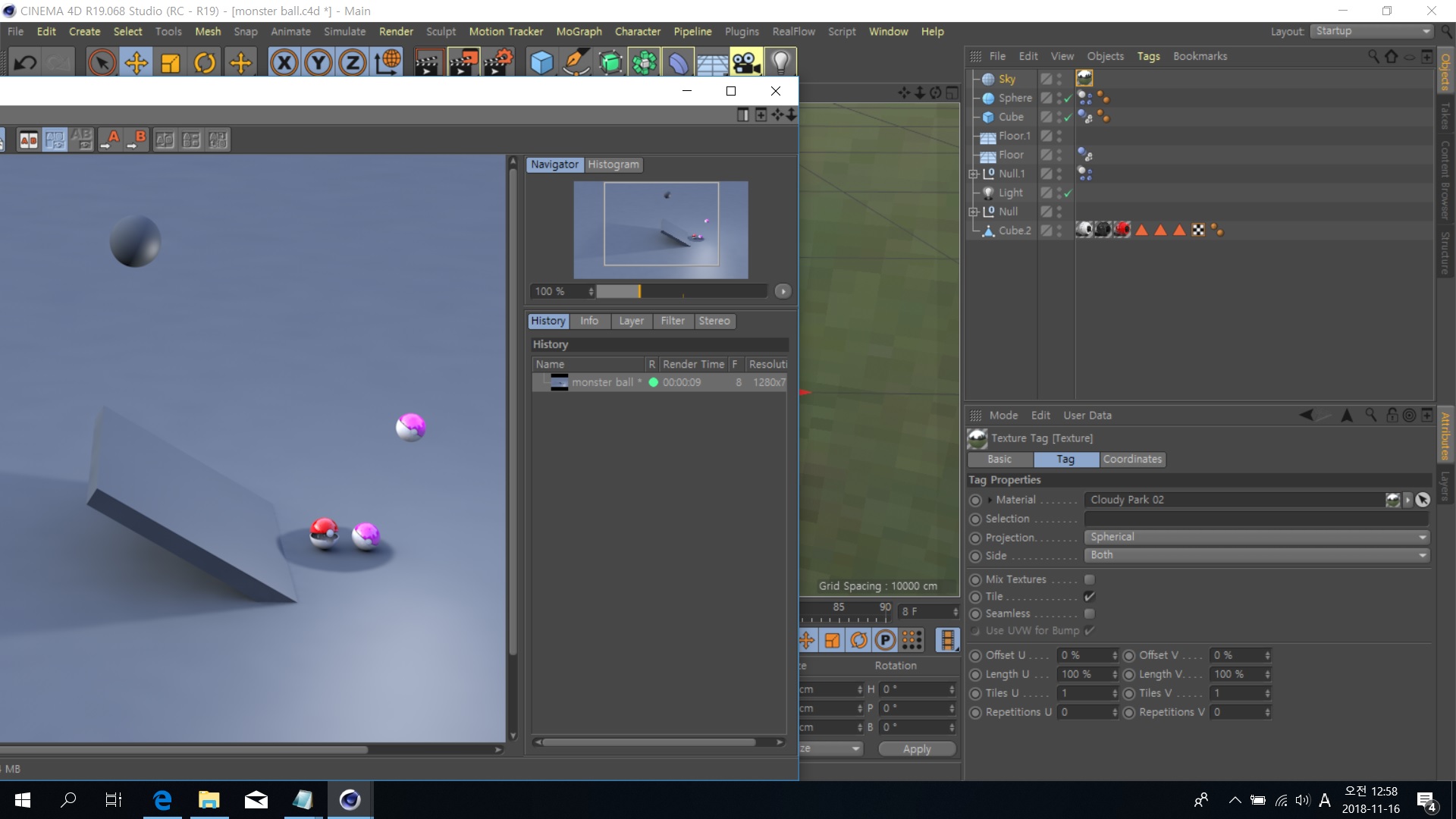Open the Stereo tab
The width and height of the screenshot is (1456, 819).
click(x=714, y=321)
